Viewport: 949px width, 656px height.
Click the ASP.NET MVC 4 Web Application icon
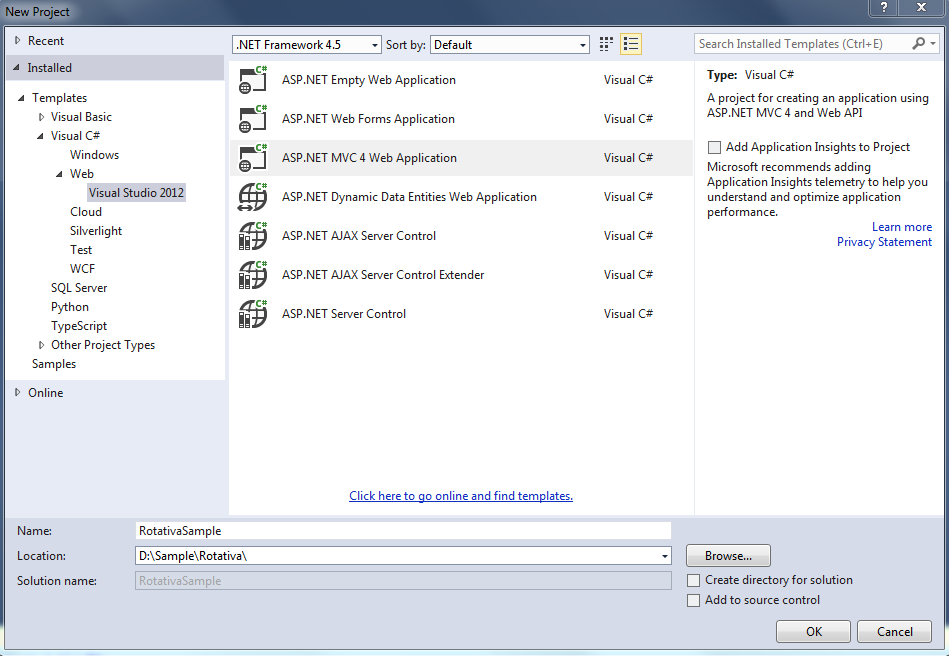click(x=253, y=158)
